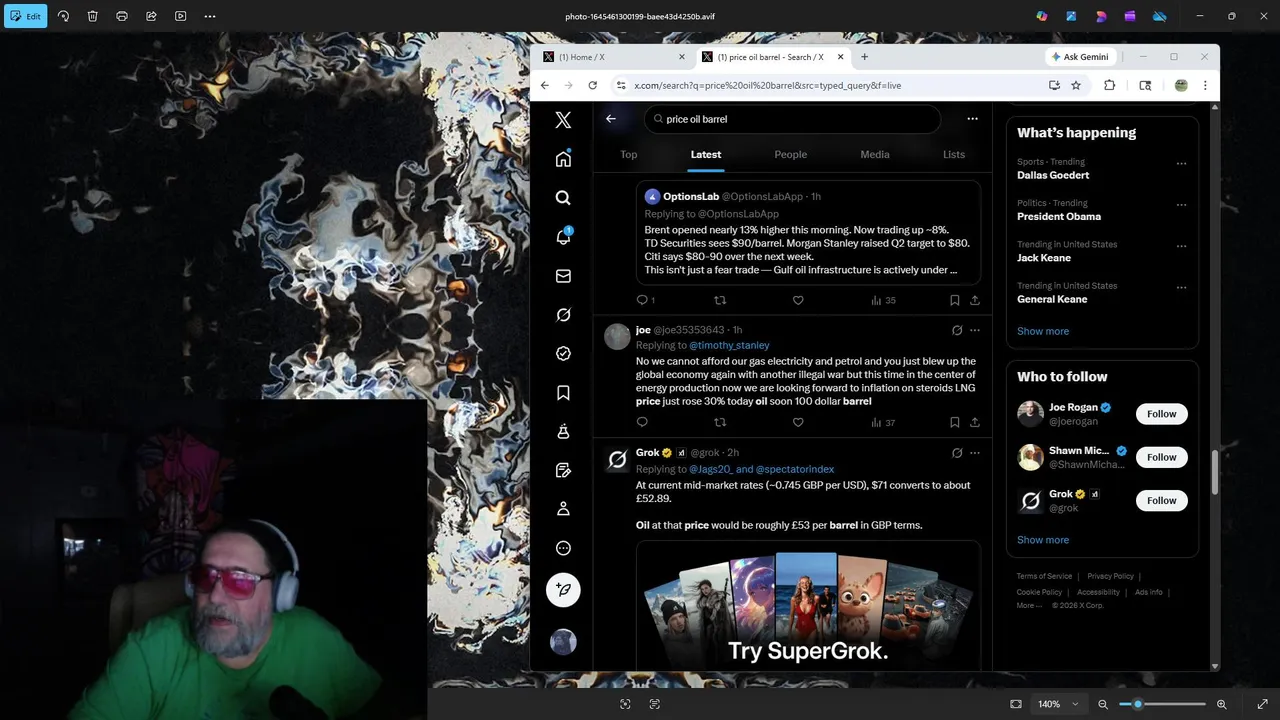The image size is (1280, 720).
Task: Open the profile icon in X sidebar
Action: 563,509
